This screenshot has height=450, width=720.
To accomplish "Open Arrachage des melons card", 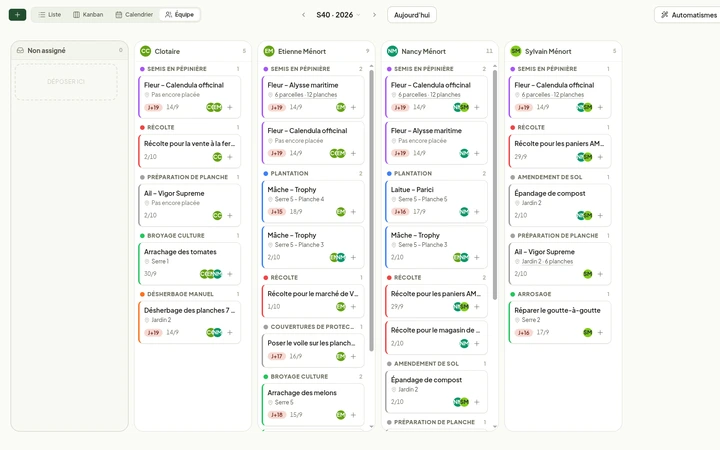I will click(313, 404).
